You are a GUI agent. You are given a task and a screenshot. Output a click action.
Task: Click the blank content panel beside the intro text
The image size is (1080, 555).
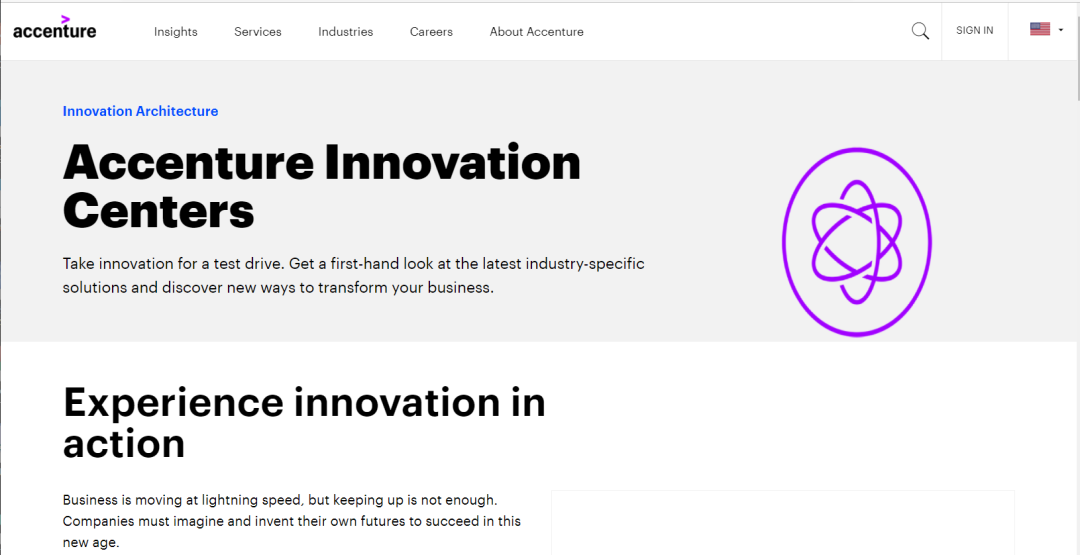coord(782,523)
